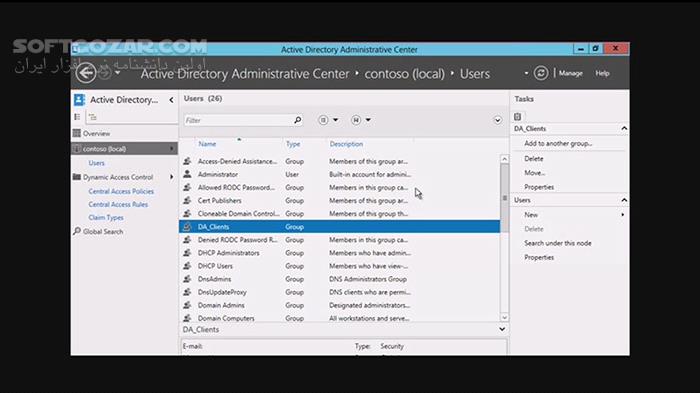
Task: Click the Domain Admins group icon
Action: [x=188, y=305]
